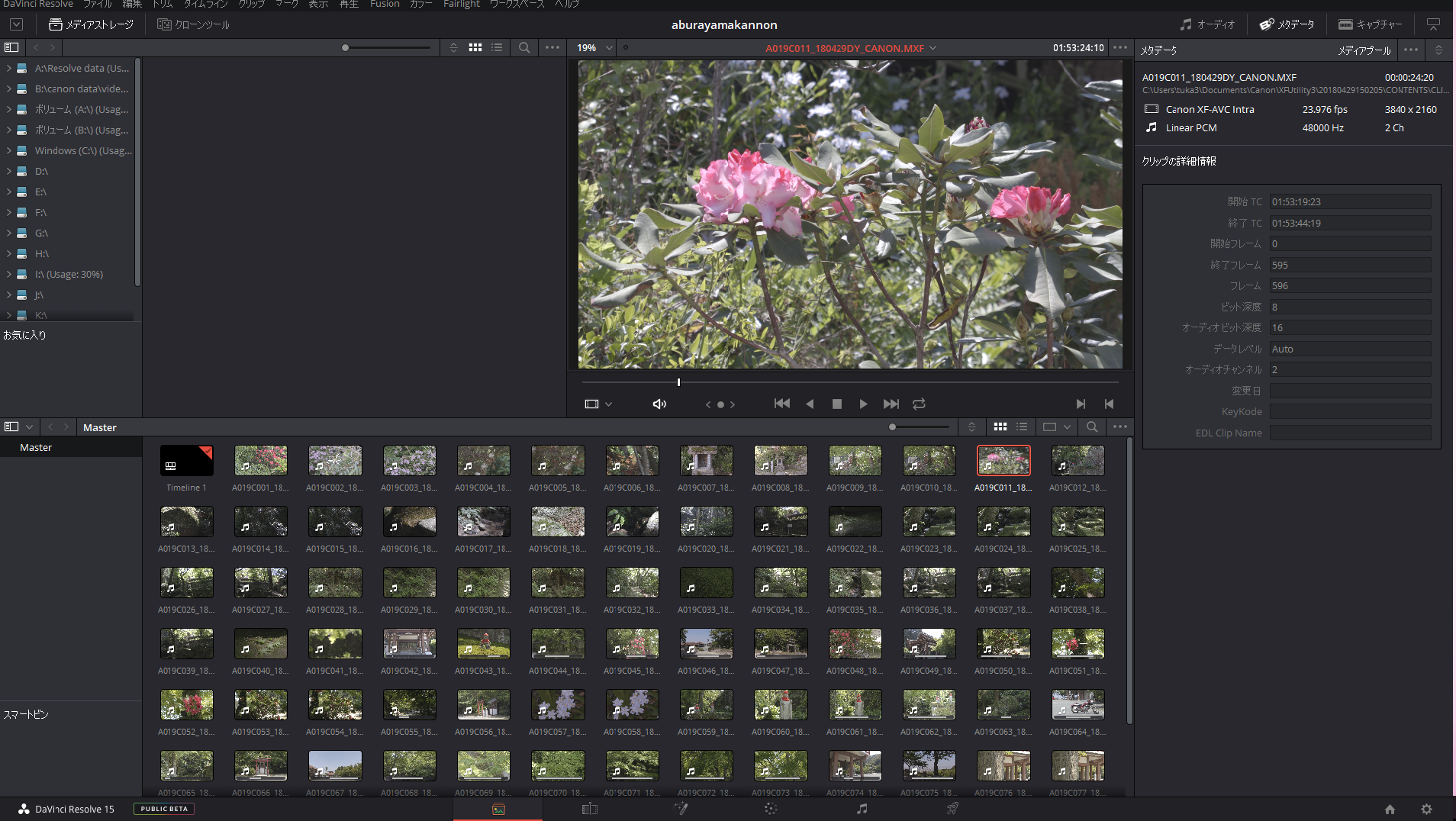Click the play button in viewer
1456x821 pixels.
coord(863,404)
